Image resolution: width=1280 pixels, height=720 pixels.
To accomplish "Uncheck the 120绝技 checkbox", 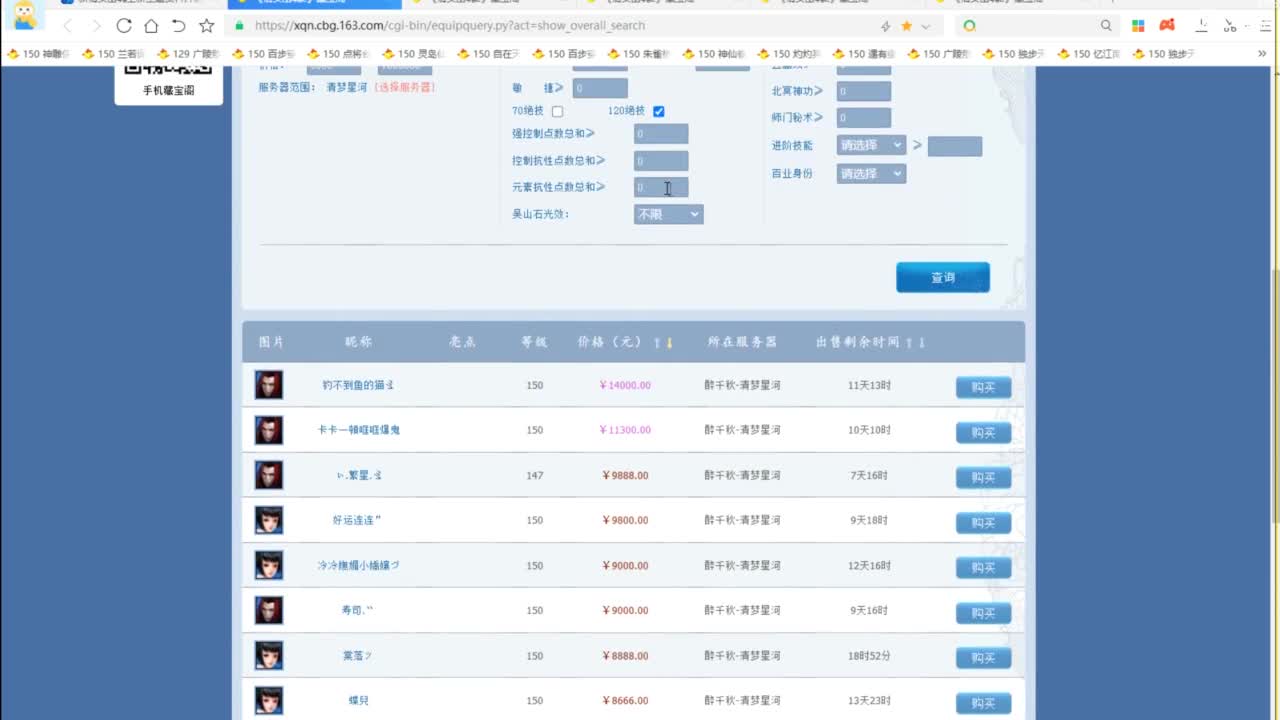I will click(x=658, y=111).
